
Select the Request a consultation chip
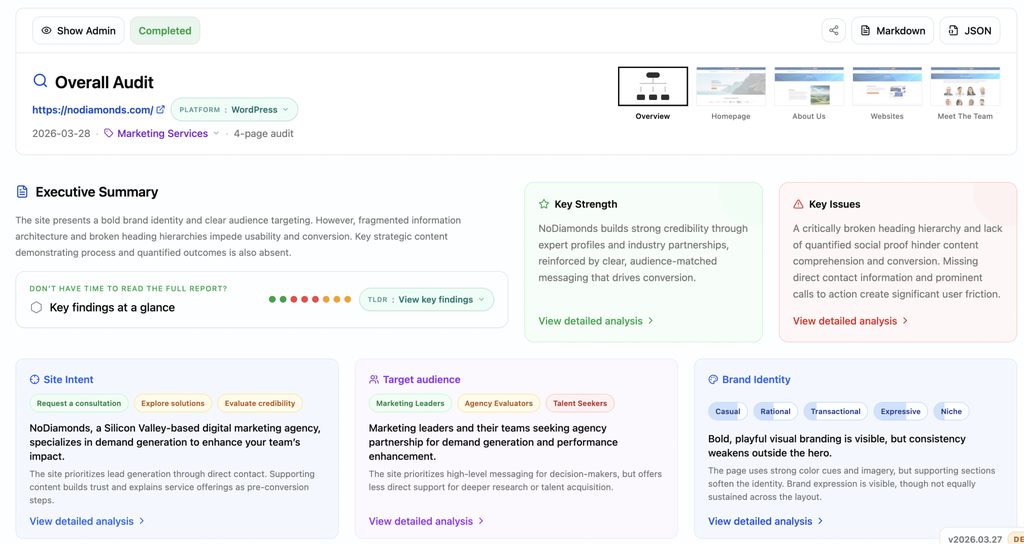click(79, 403)
